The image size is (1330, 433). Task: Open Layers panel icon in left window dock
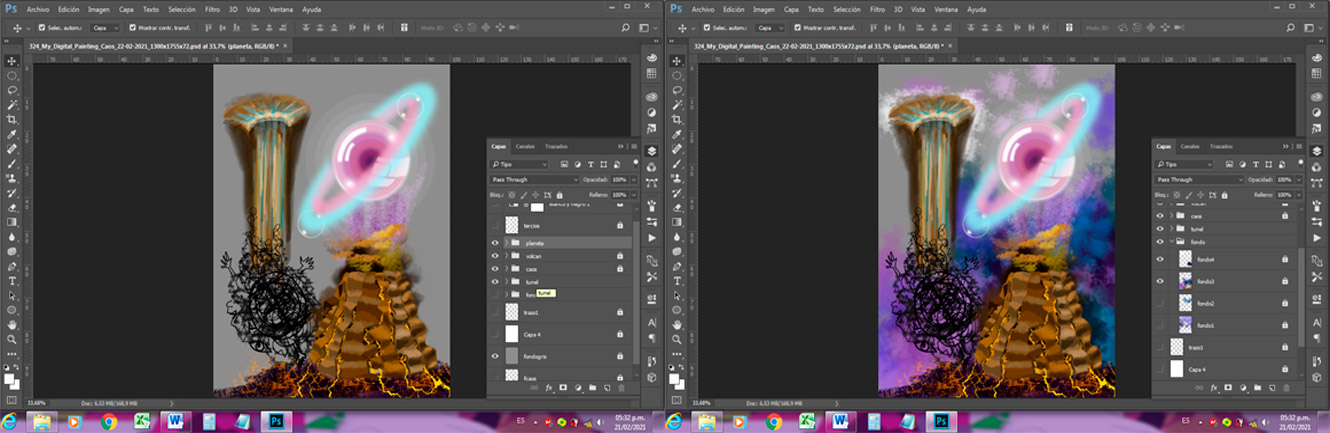click(651, 151)
